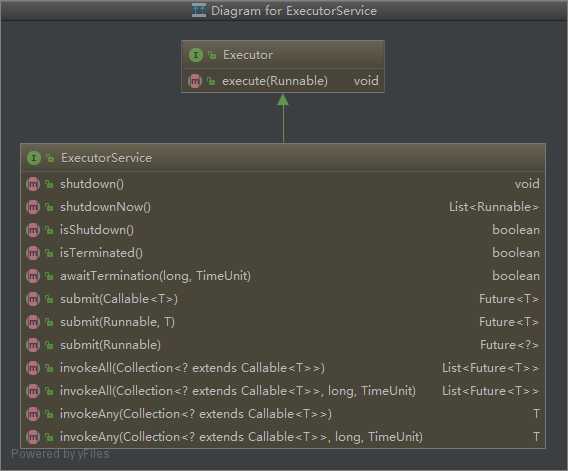Select the ExecutorService interface name
Viewport: 568px width, 471px height.
pos(106,158)
